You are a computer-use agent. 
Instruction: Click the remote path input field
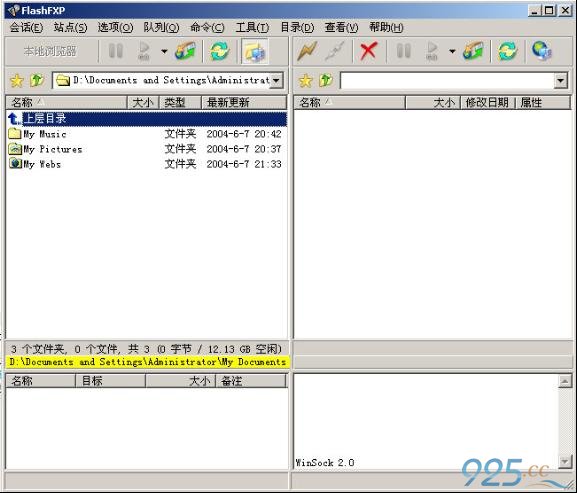(x=447, y=80)
